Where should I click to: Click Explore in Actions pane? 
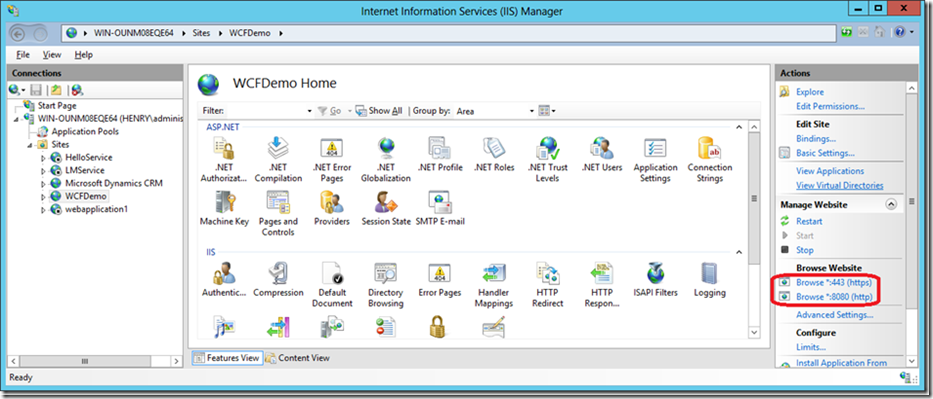pos(810,92)
